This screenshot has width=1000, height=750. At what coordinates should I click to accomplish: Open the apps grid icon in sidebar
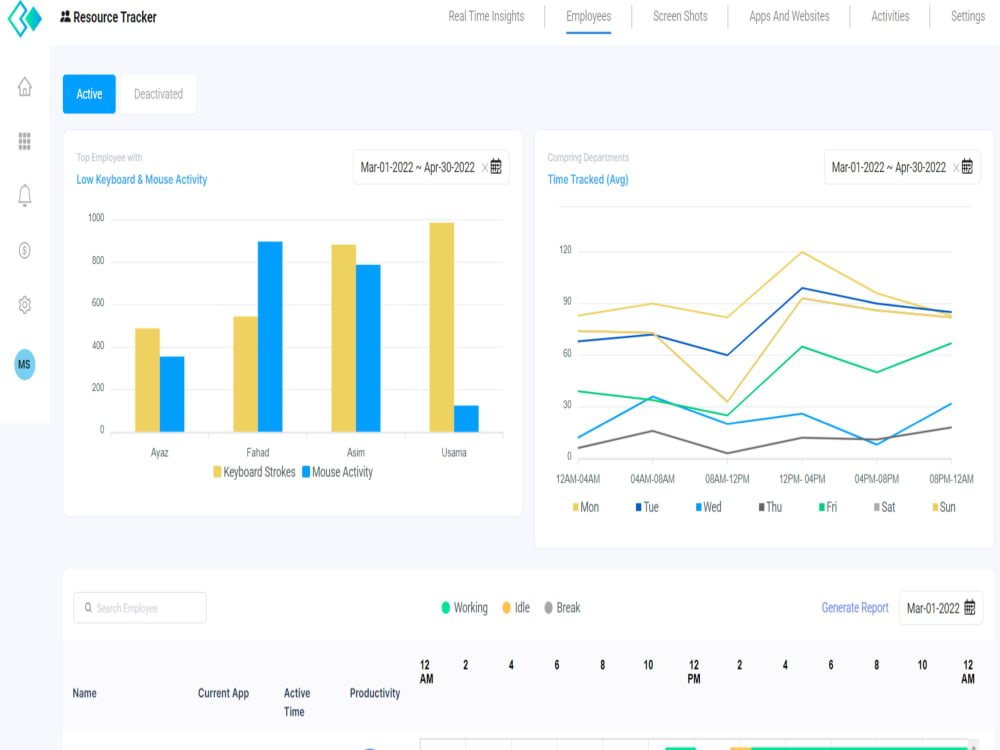pos(24,141)
